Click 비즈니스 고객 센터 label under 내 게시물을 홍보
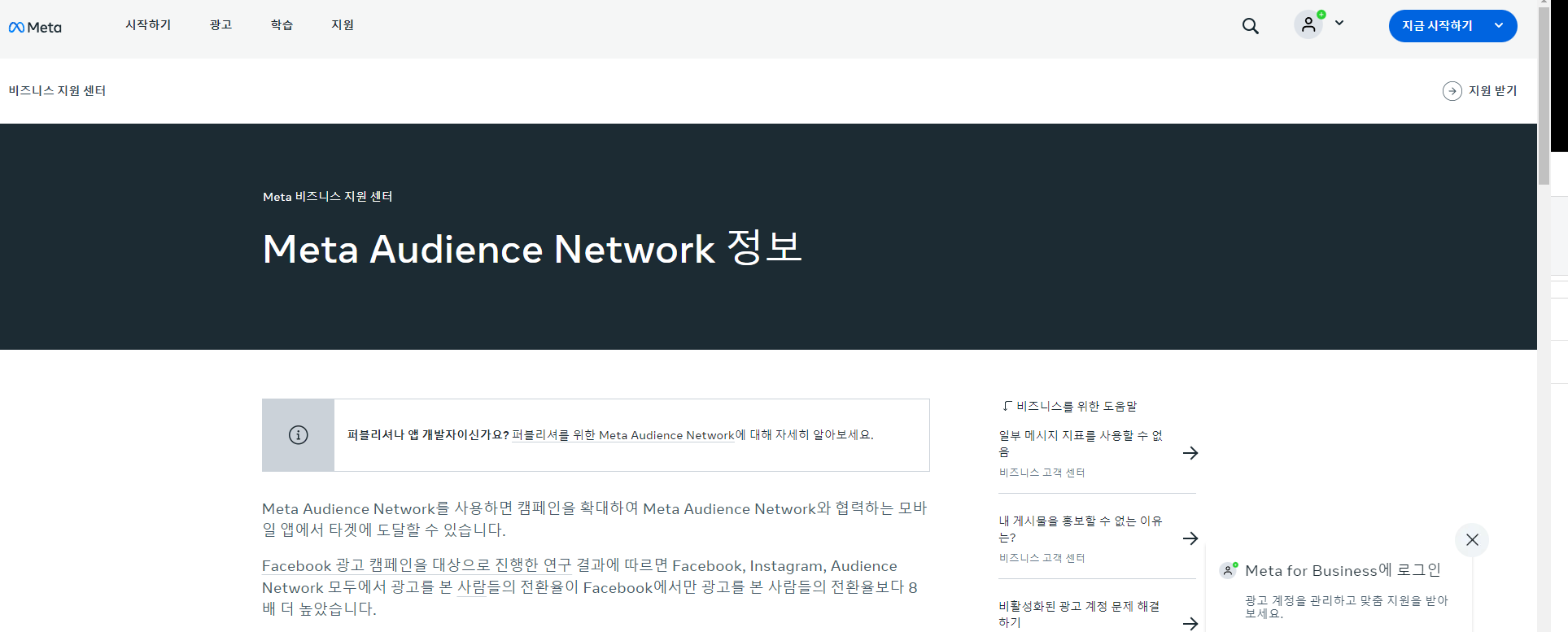1568x632 pixels. [1042, 558]
